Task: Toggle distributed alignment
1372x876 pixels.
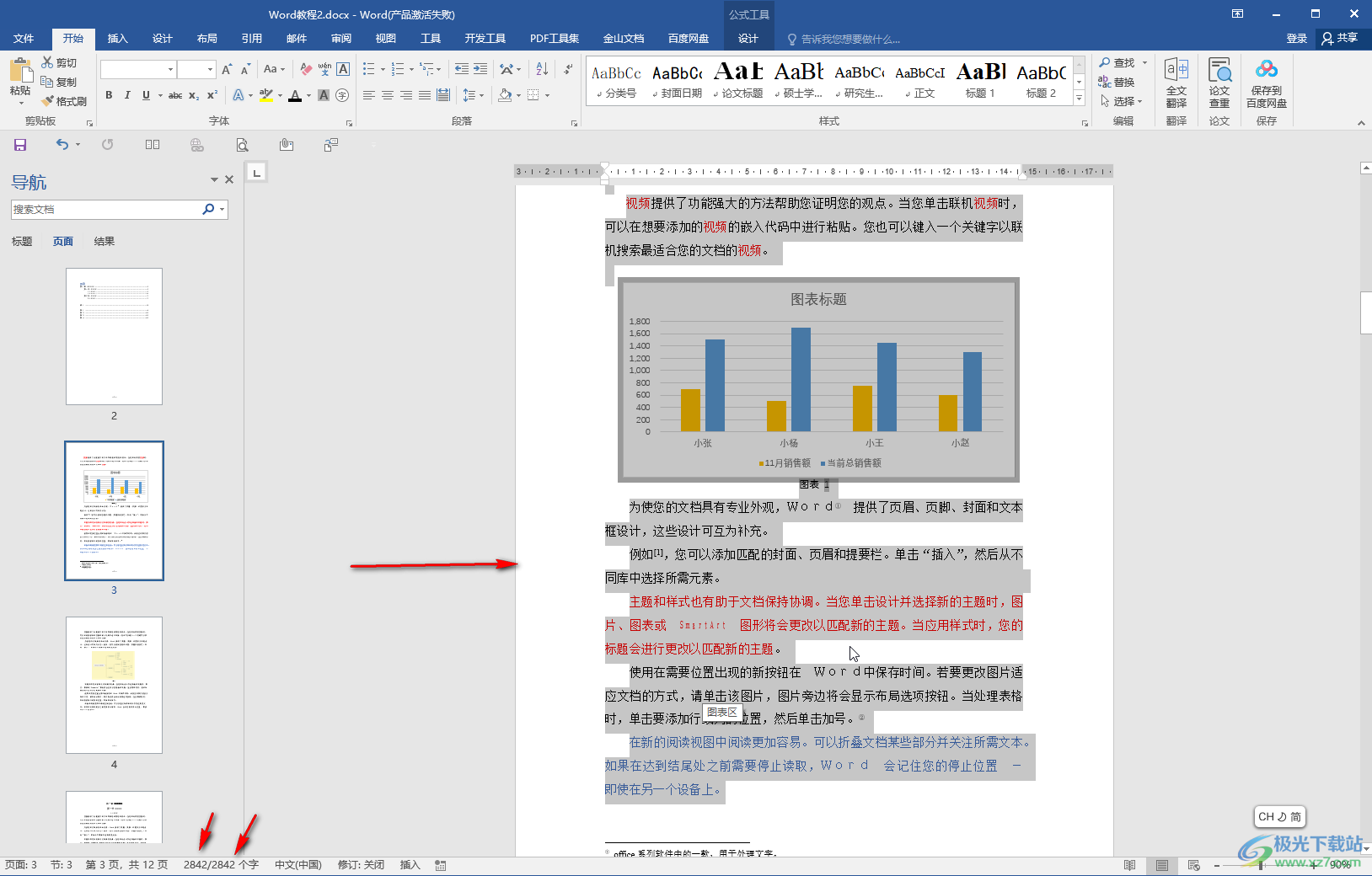Action: (443, 95)
